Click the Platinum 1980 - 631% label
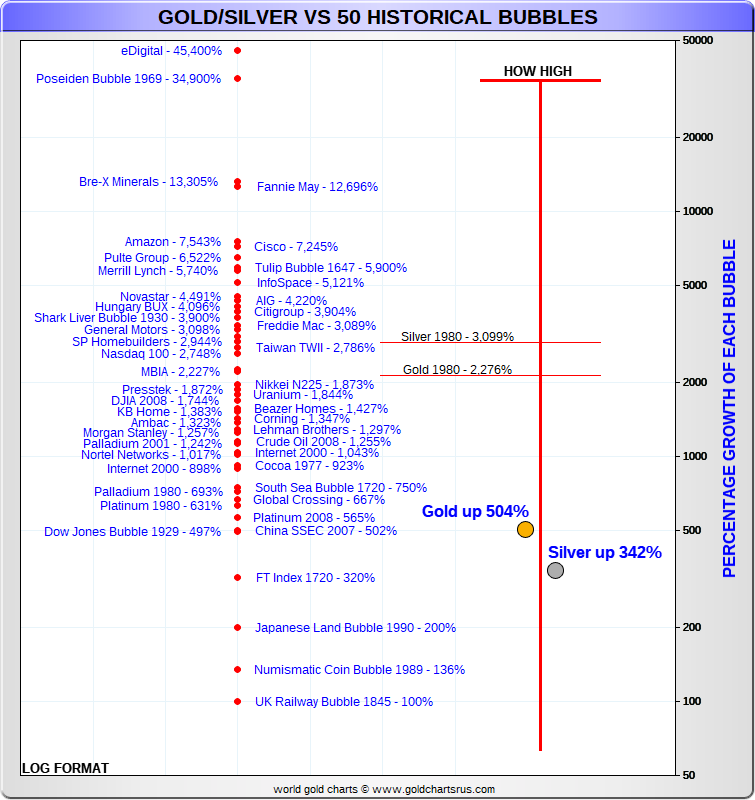Image resolution: width=755 pixels, height=800 pixels. pos(161,506)
